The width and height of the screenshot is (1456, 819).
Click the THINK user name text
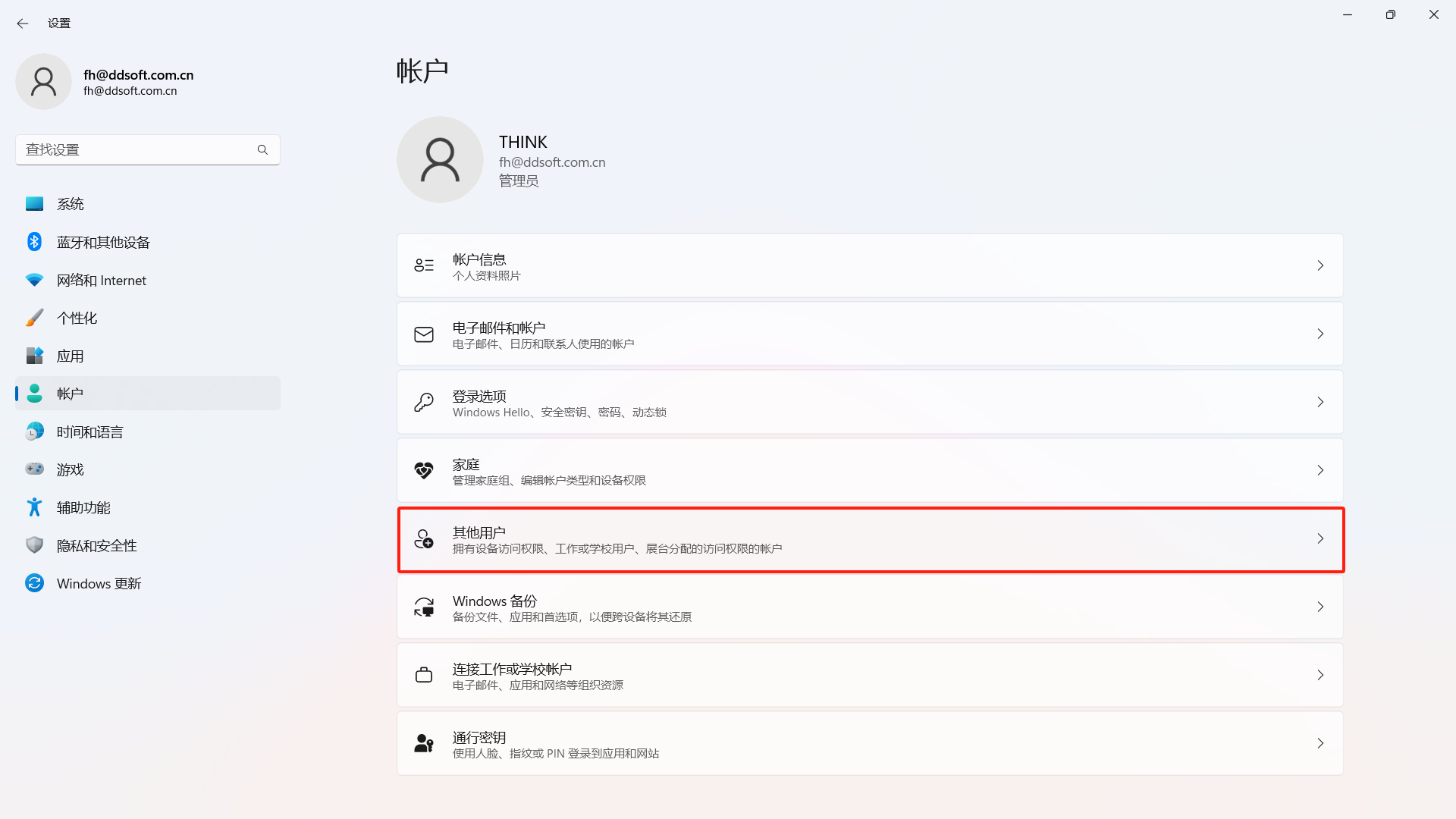pyautogui.click(x=523, y=142)
